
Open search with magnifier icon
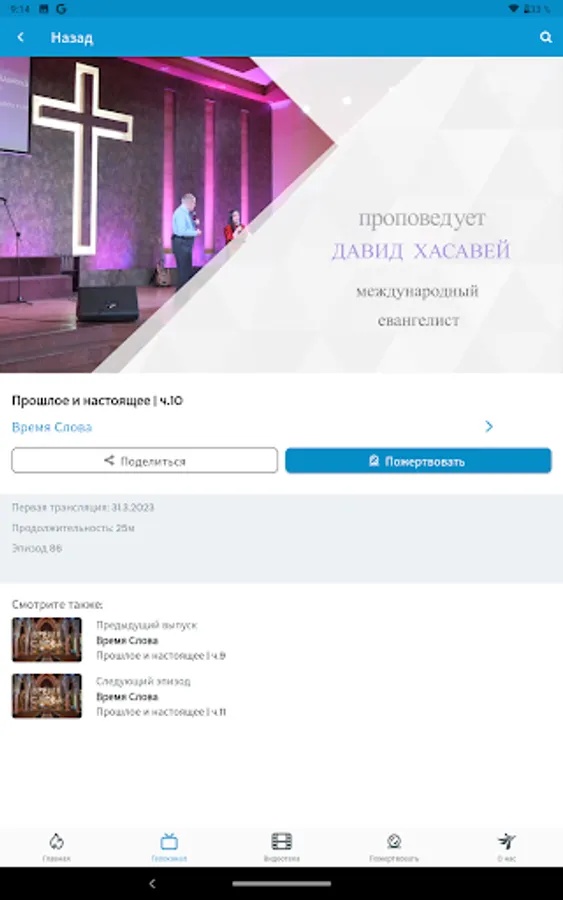point(546,37)
